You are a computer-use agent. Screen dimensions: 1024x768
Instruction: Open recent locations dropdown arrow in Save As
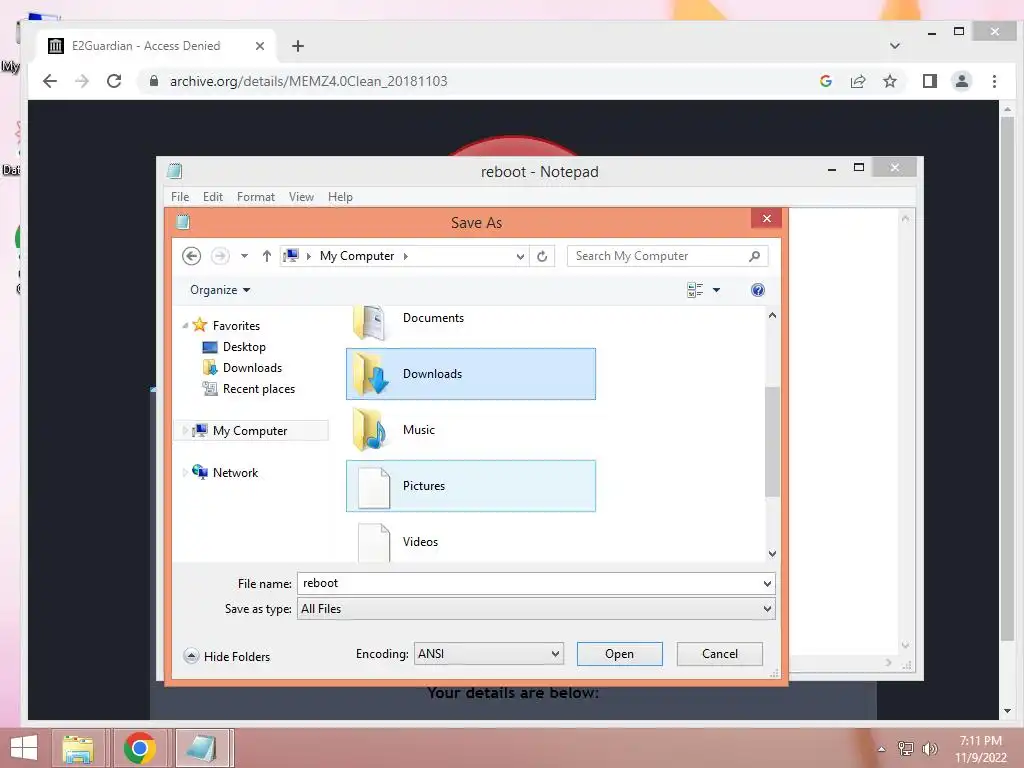[244, 256]
